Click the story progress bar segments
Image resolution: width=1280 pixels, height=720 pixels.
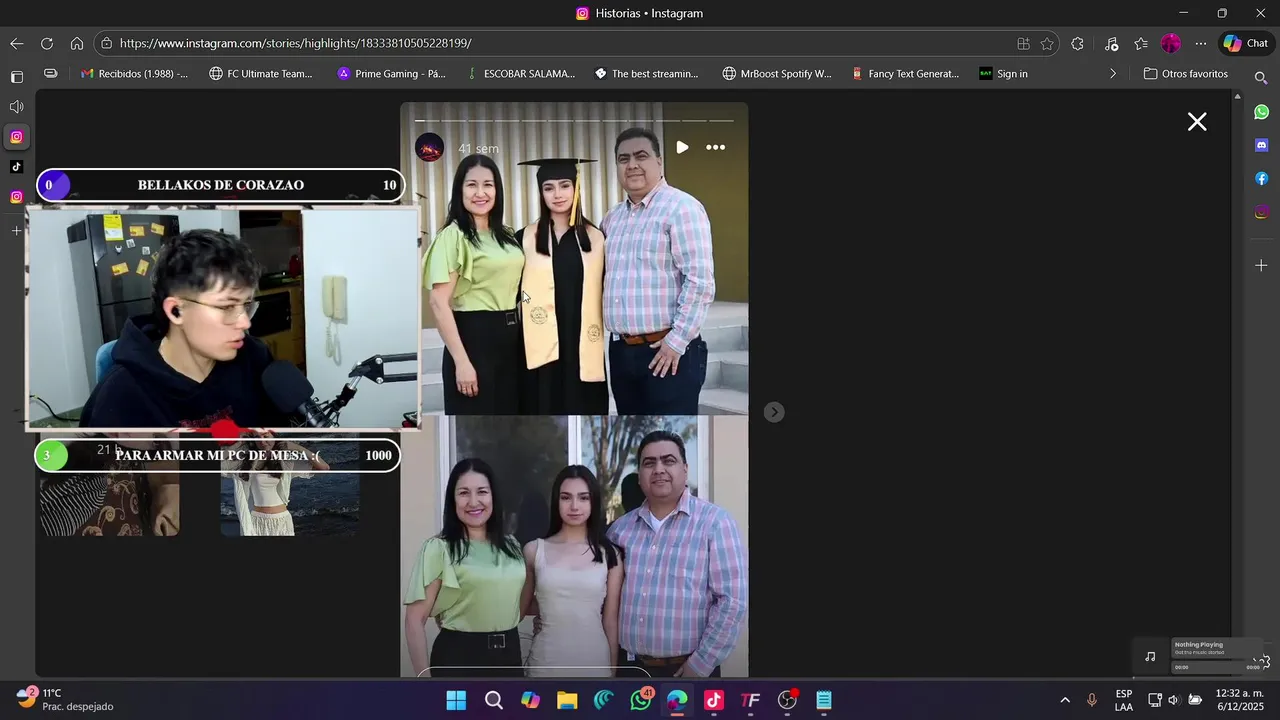[x=574, y=120]
